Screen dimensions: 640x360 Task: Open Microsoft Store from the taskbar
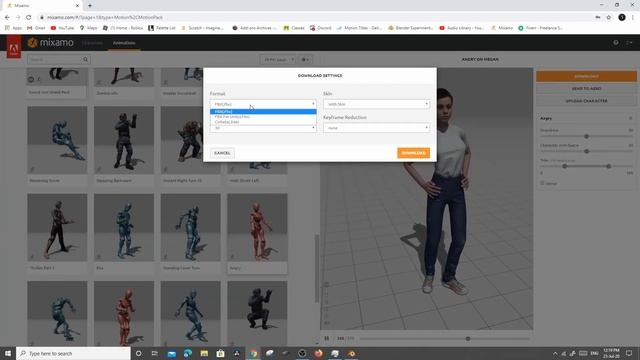pos(220,353)
